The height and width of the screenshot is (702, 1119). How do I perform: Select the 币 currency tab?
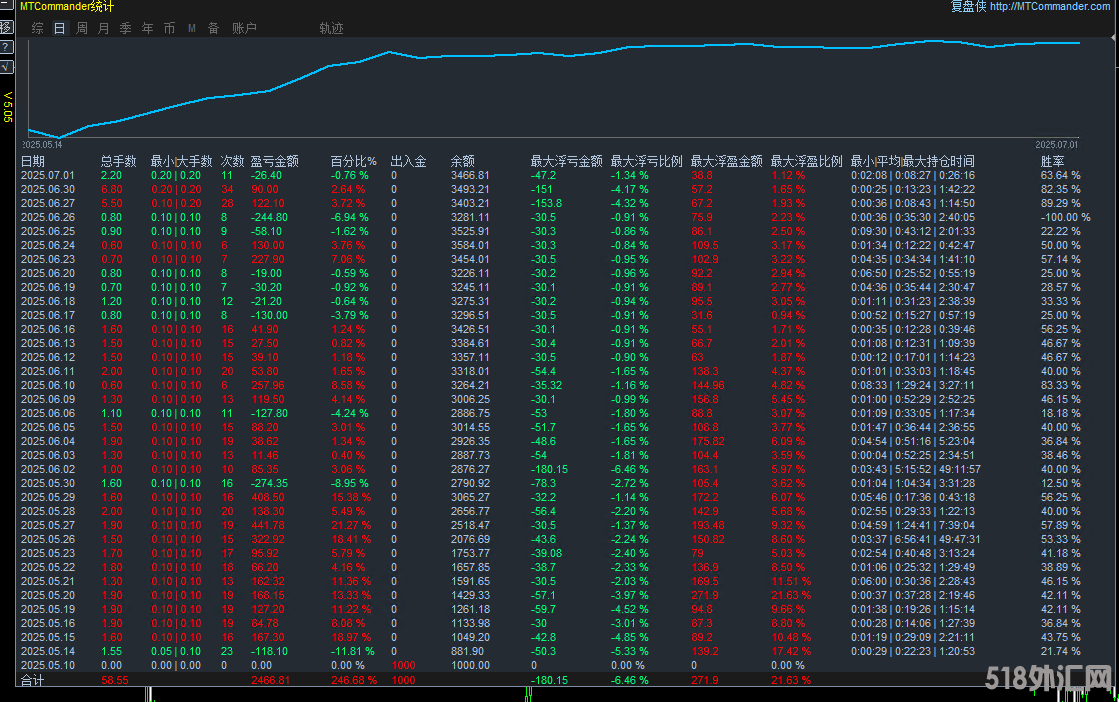point(169,28)
